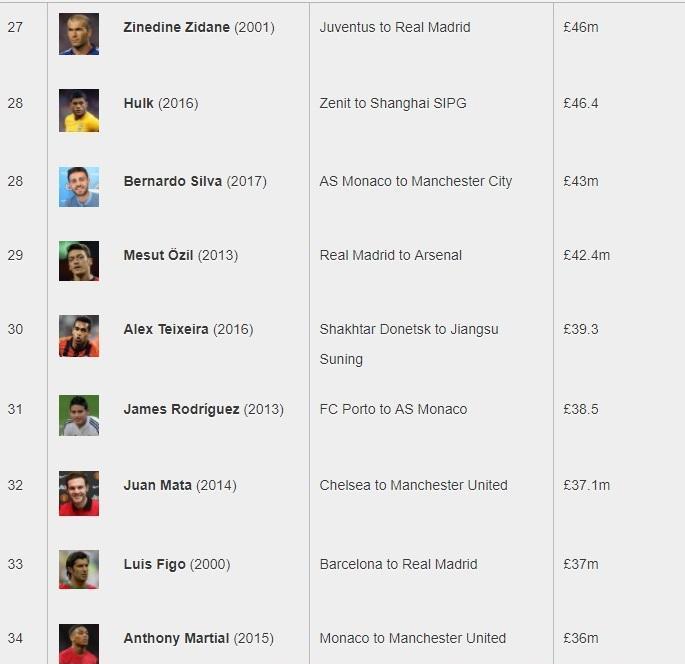The image size is (685, 664).
Task: Open Hulk's player photo
Action: point(79,111)
